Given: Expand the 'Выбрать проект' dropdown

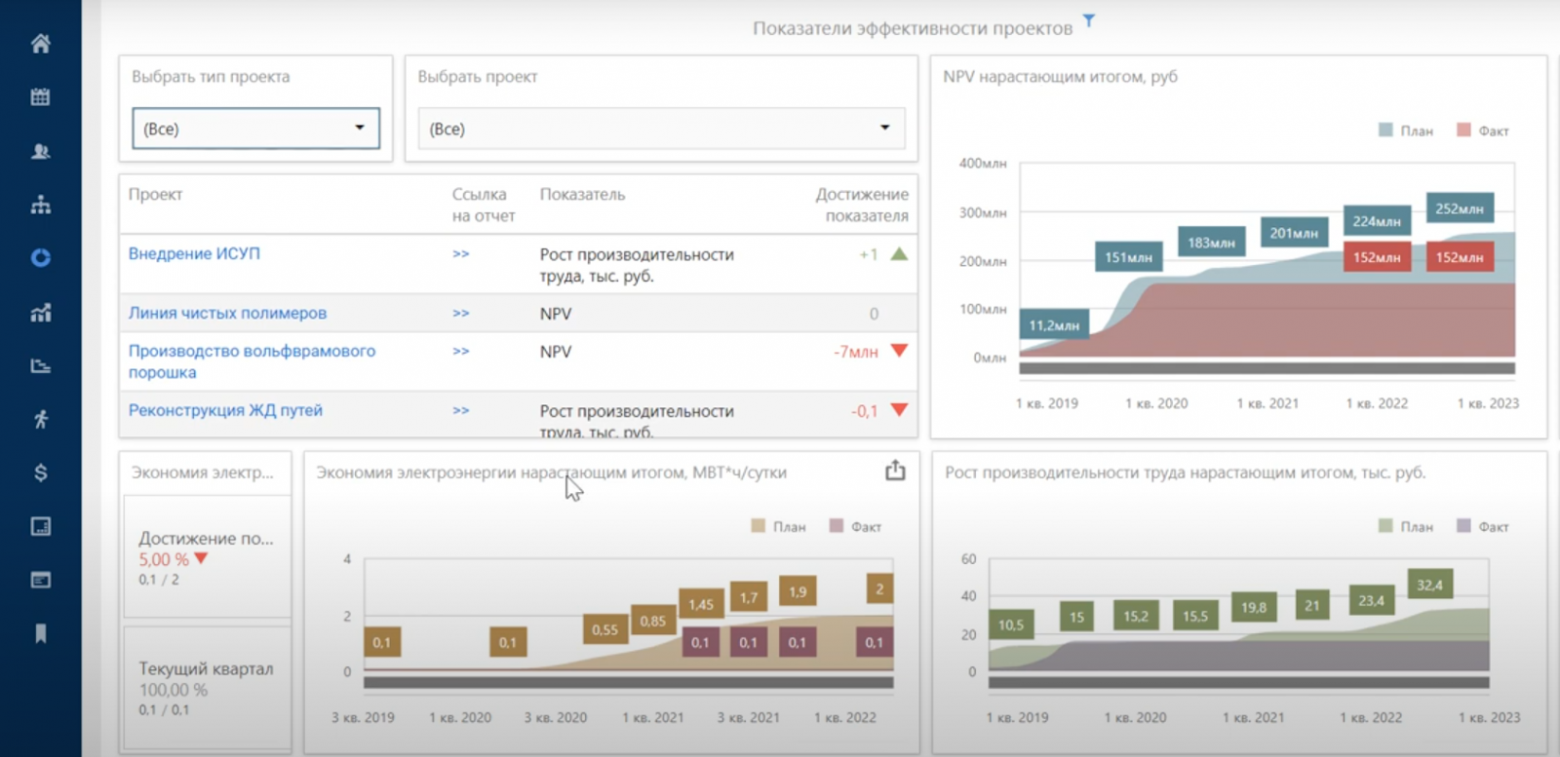Looking at the screenshot, I should (661, 129).
